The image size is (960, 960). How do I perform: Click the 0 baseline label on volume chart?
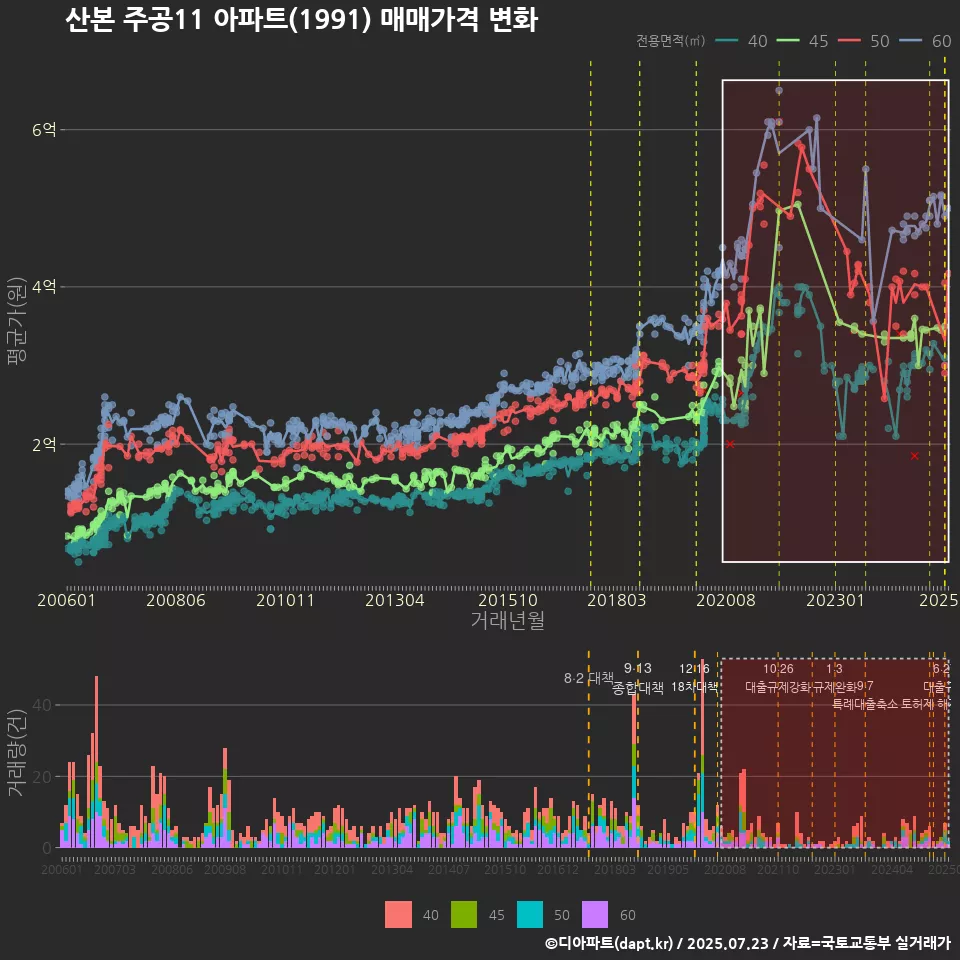47,849
